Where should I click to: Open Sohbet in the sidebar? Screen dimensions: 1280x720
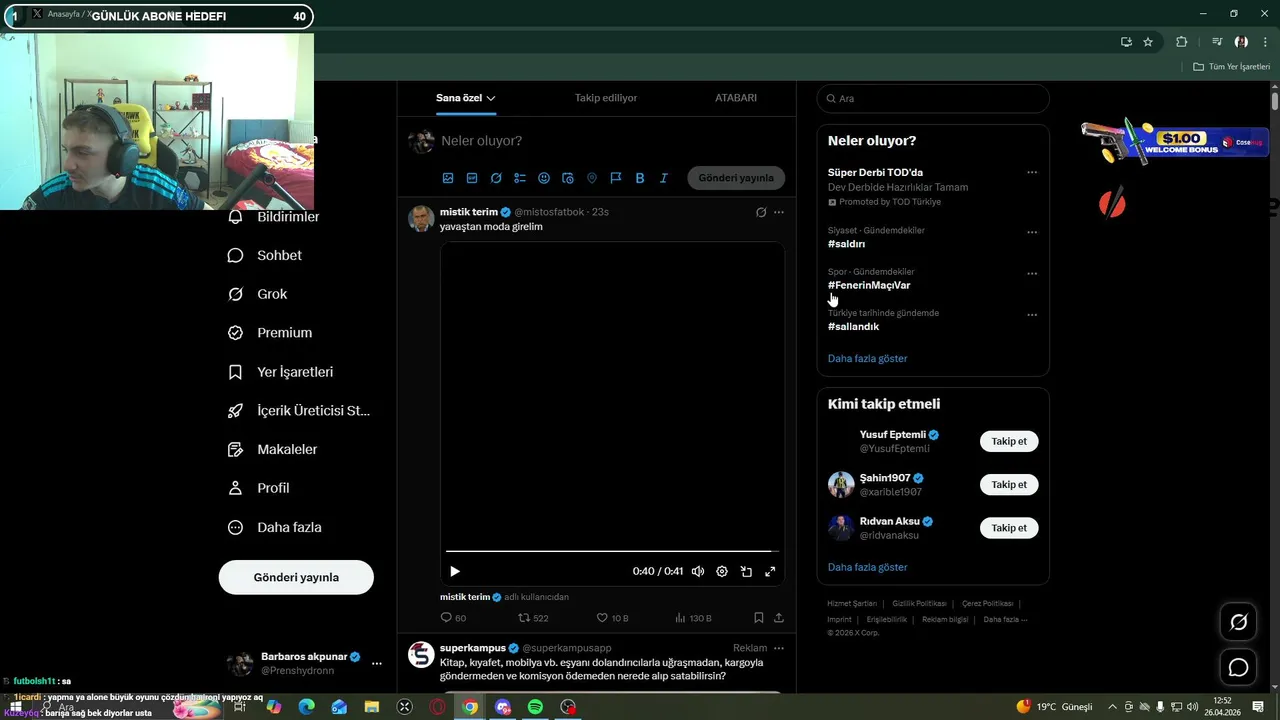(265, 255)
